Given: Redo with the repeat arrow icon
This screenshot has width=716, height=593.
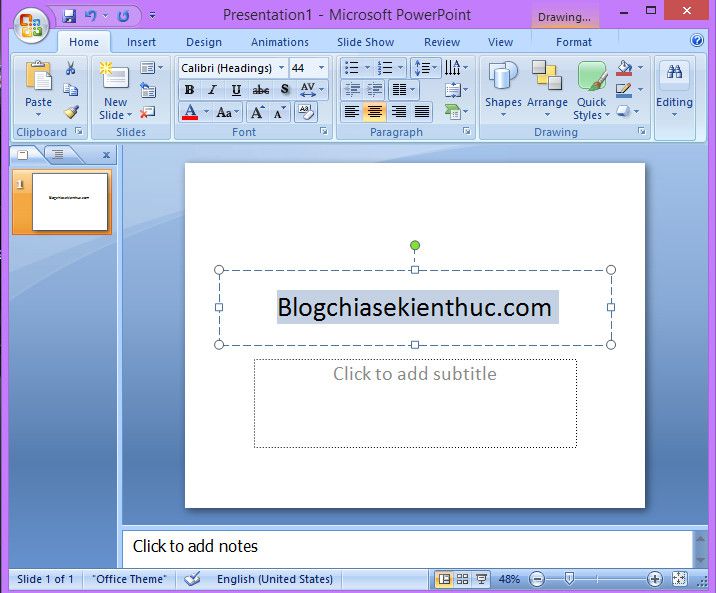Looking at the screenshot, I should tap(123, 16).
